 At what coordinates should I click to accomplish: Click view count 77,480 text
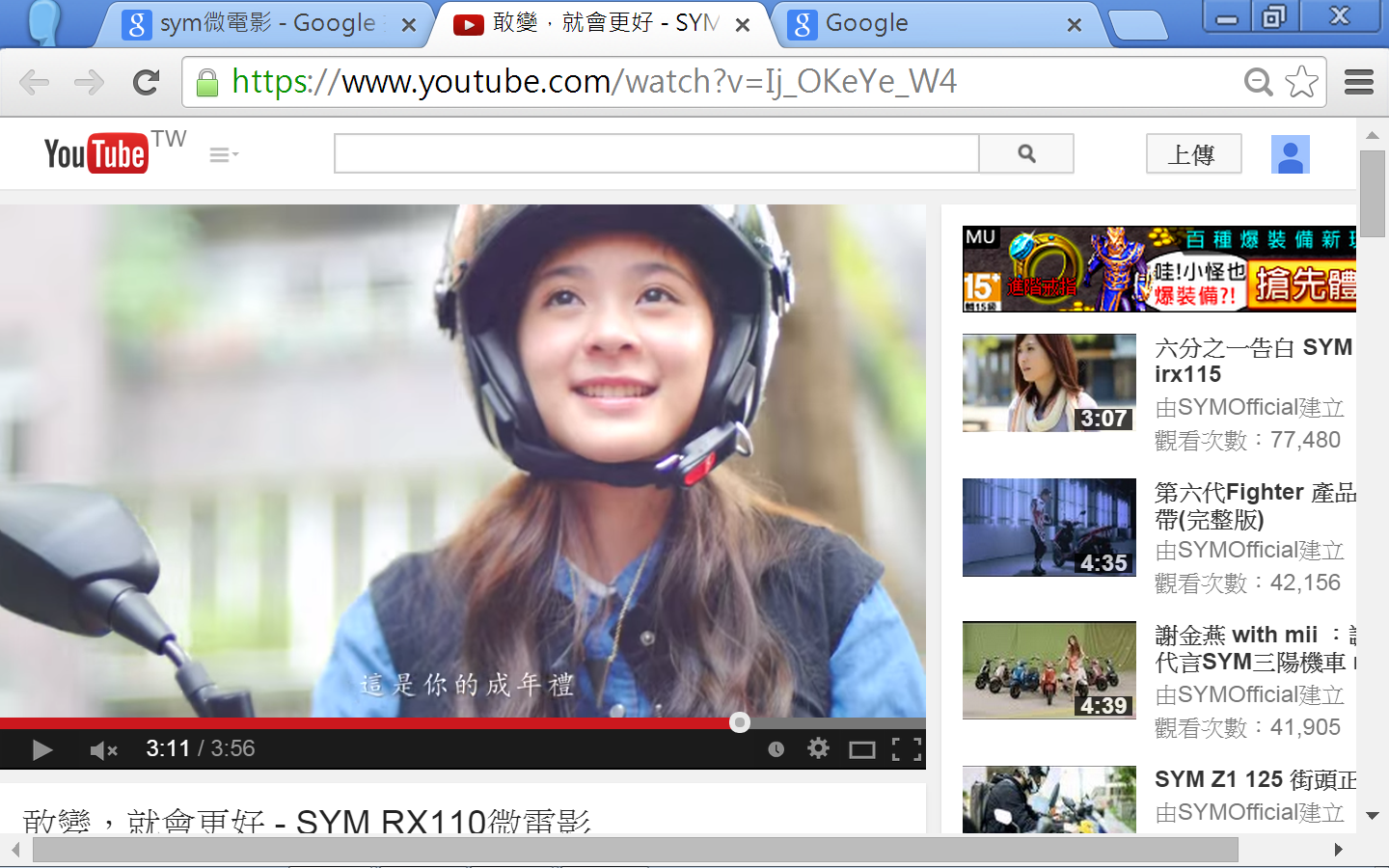point(1247,440)
